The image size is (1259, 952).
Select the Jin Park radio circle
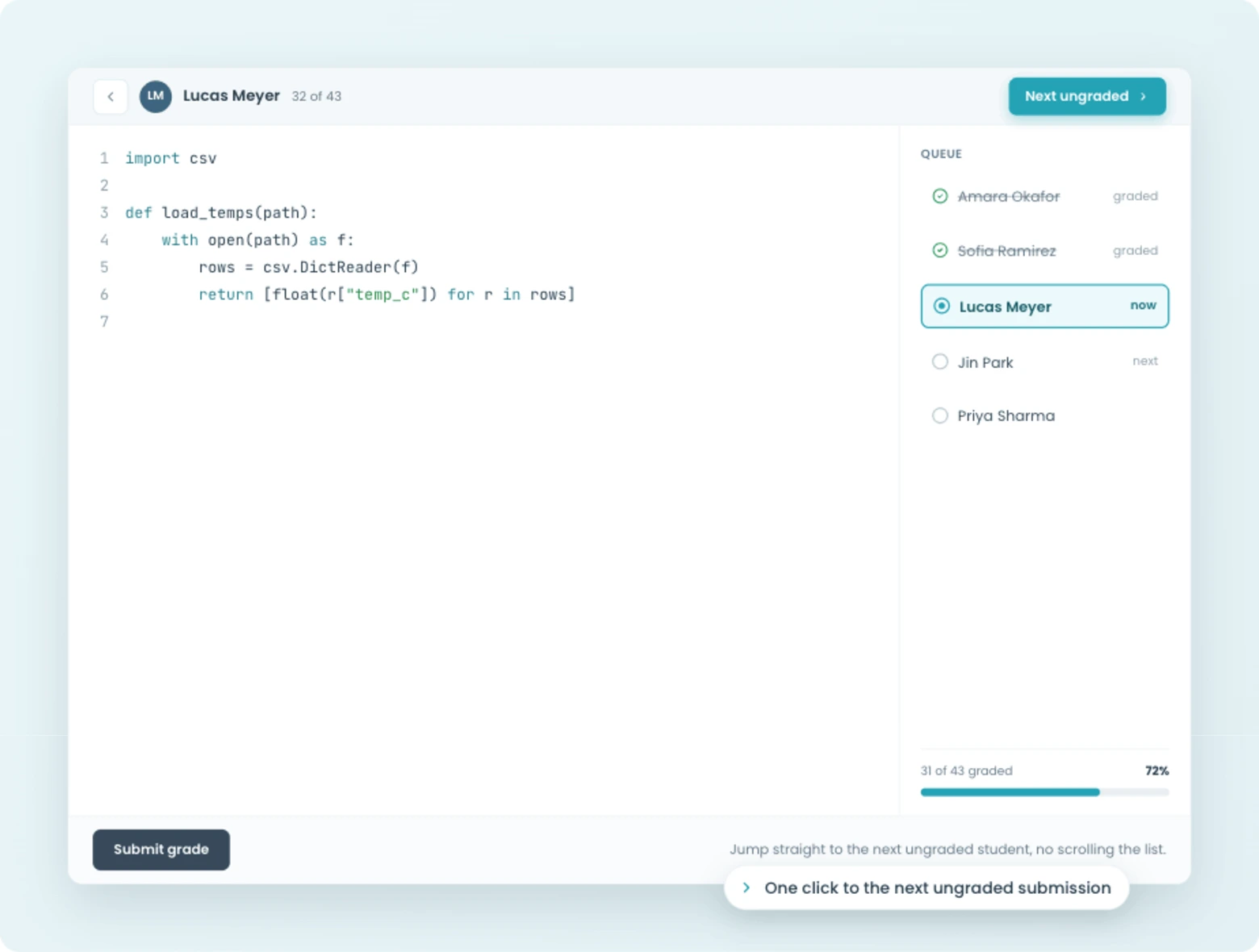point(939,361)
